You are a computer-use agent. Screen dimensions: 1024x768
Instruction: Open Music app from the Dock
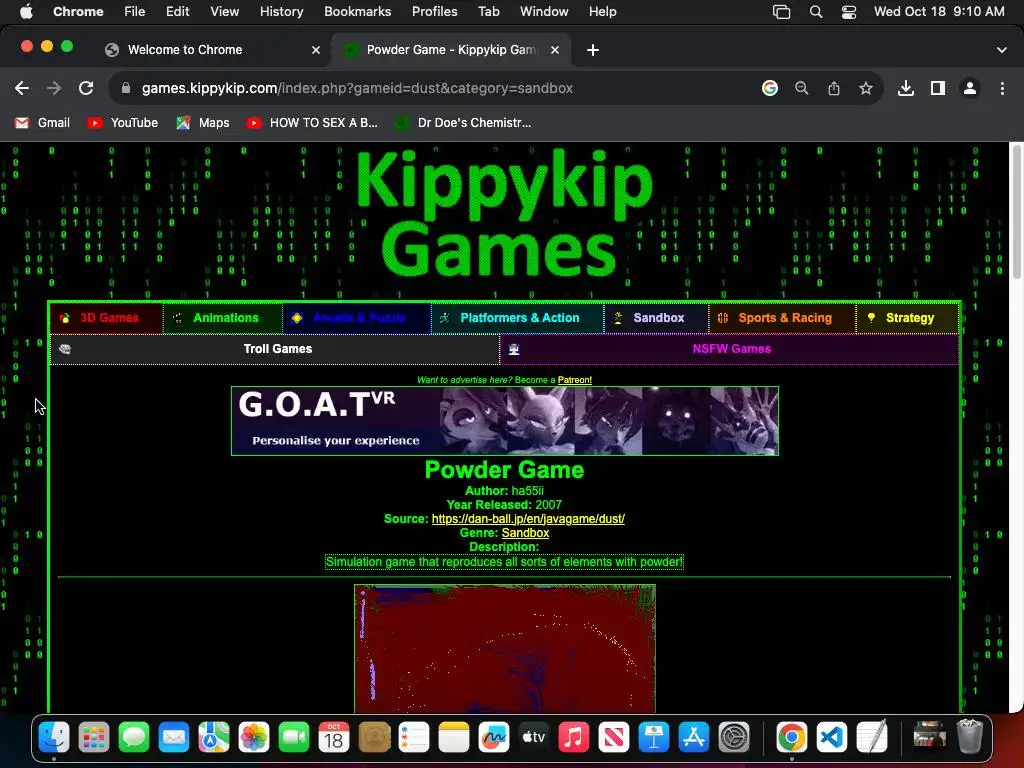click(x=573, y=738)
